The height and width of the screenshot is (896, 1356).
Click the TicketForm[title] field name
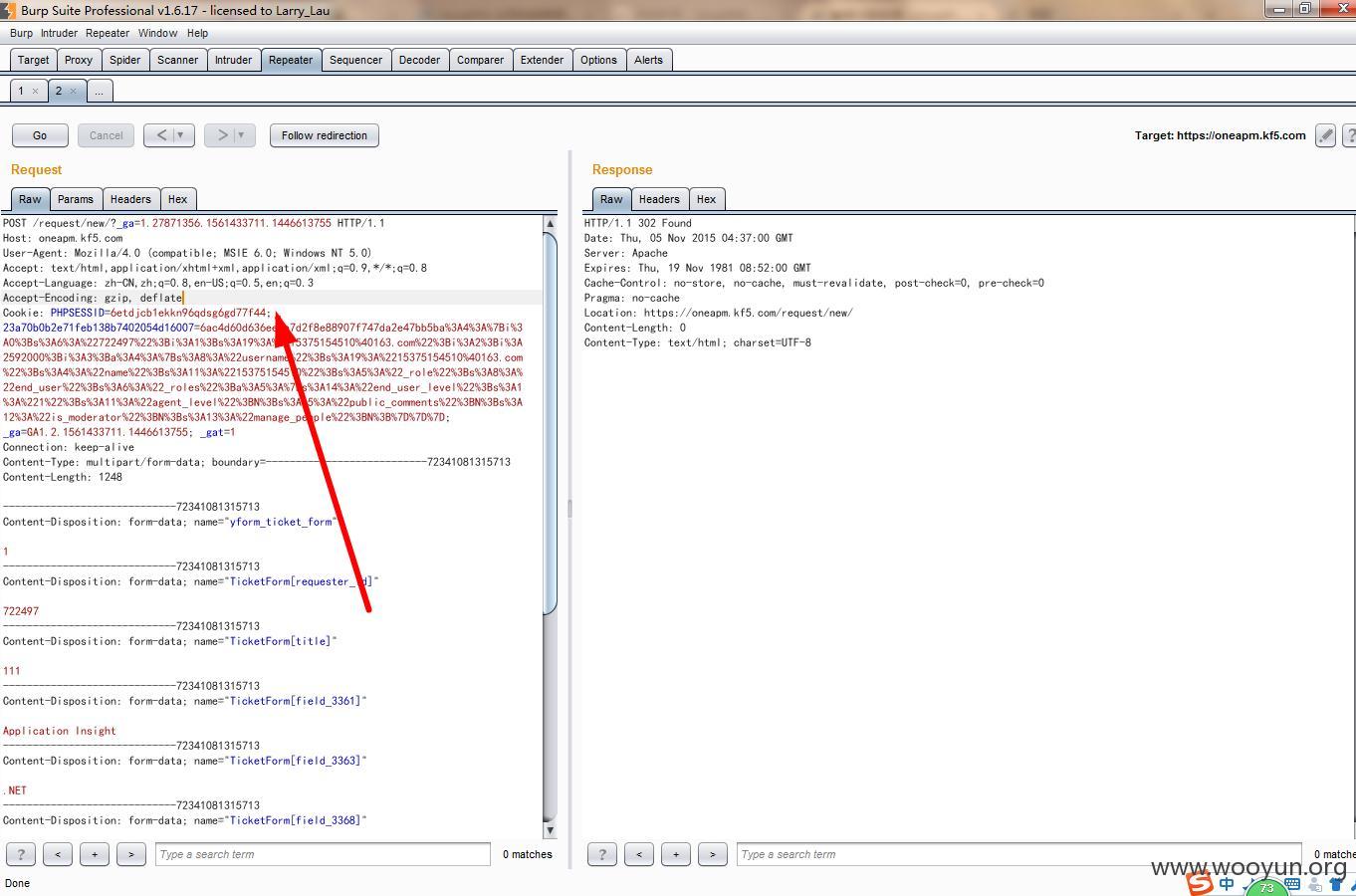(x=280, y=641)
